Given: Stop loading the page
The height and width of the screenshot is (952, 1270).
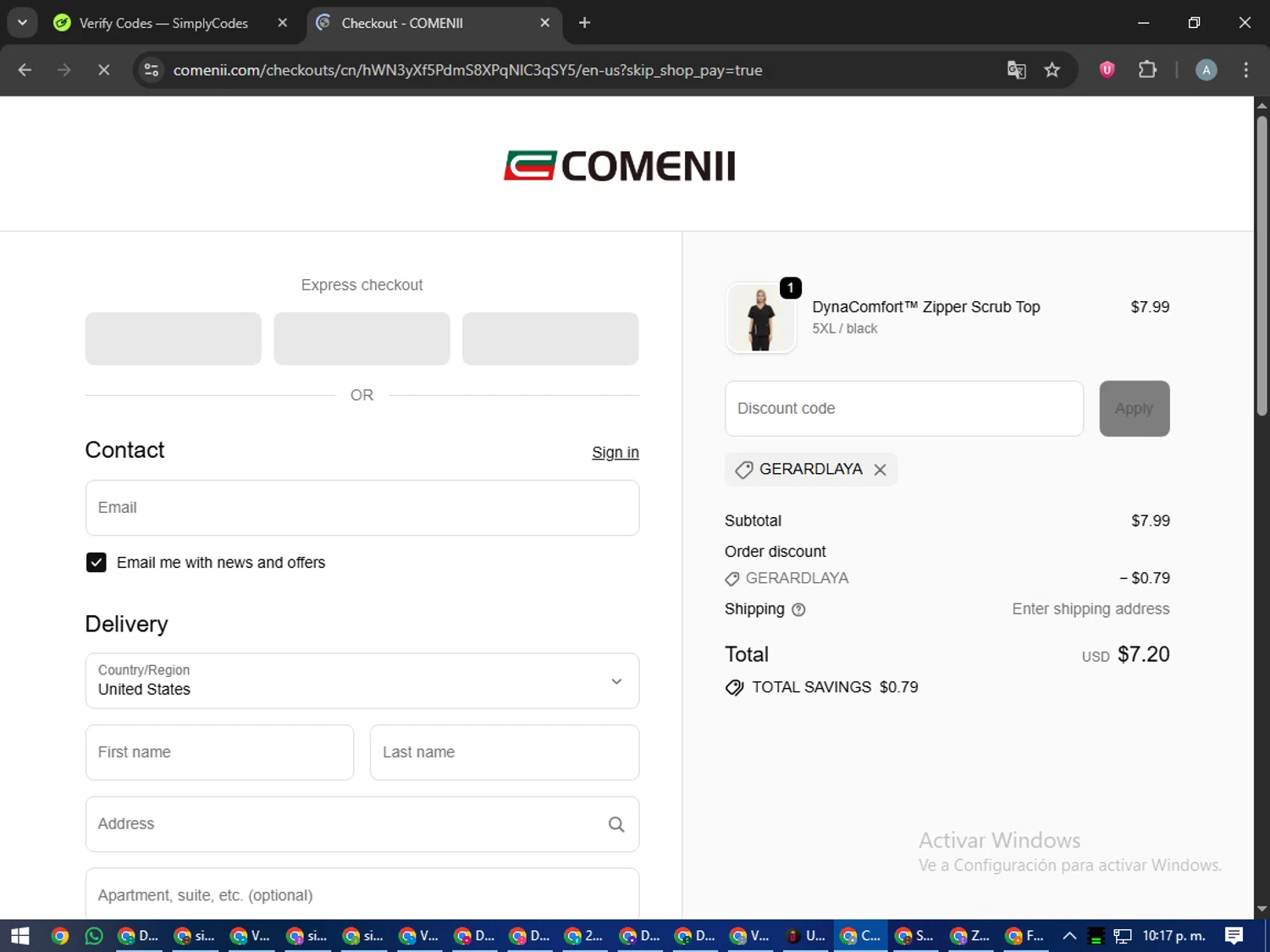Looking at the screenshot, I should point(103,70).
